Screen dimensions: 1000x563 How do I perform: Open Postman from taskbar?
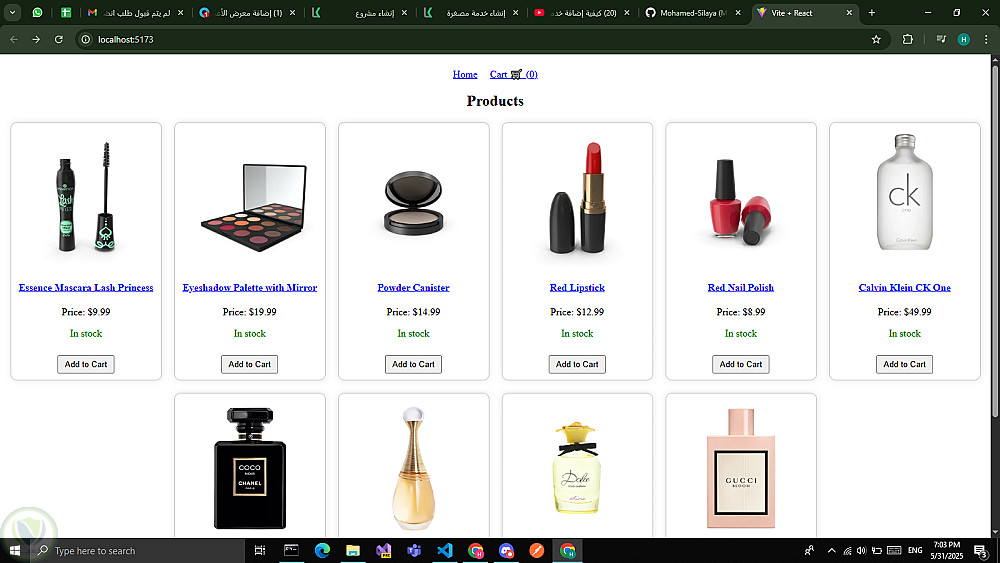(x=537, y=550)
